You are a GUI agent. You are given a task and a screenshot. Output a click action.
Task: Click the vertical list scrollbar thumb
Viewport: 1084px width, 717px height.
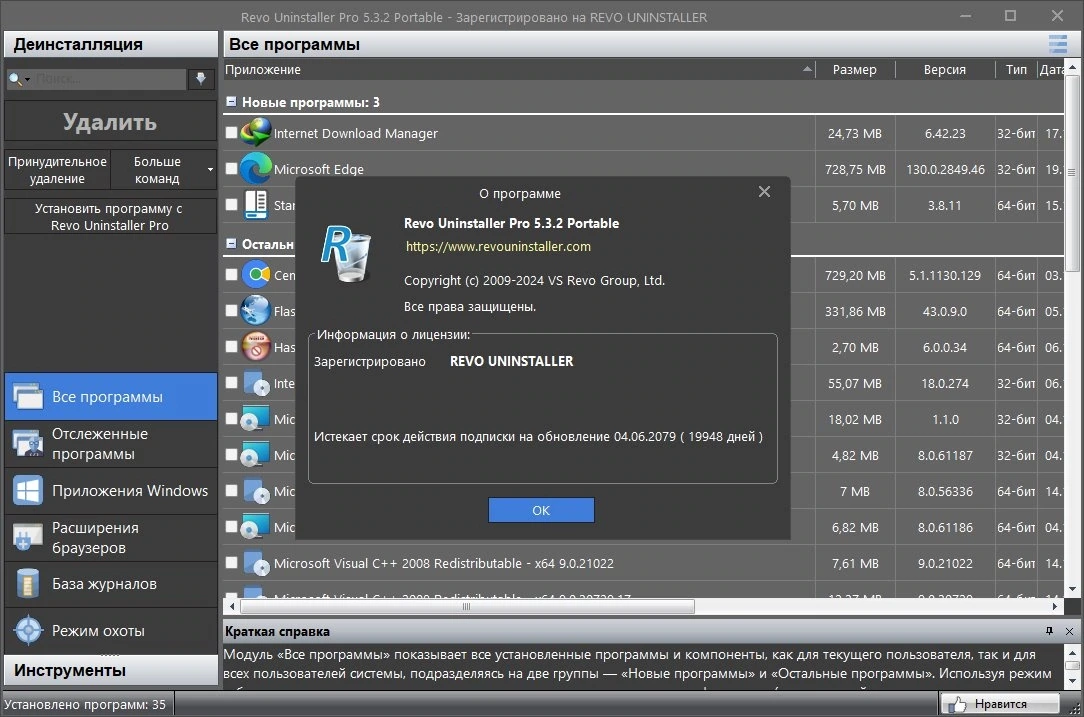click(1072, 173)
